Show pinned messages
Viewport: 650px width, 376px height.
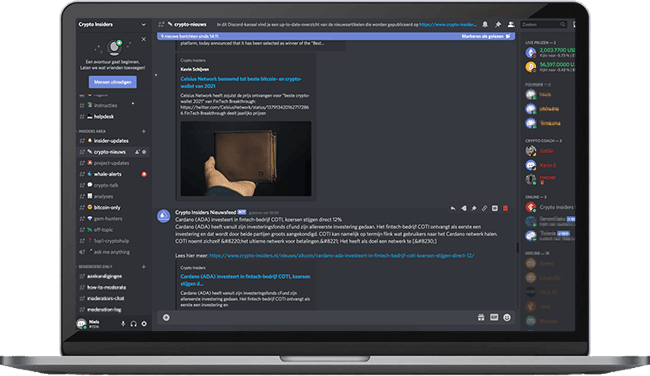498,24
